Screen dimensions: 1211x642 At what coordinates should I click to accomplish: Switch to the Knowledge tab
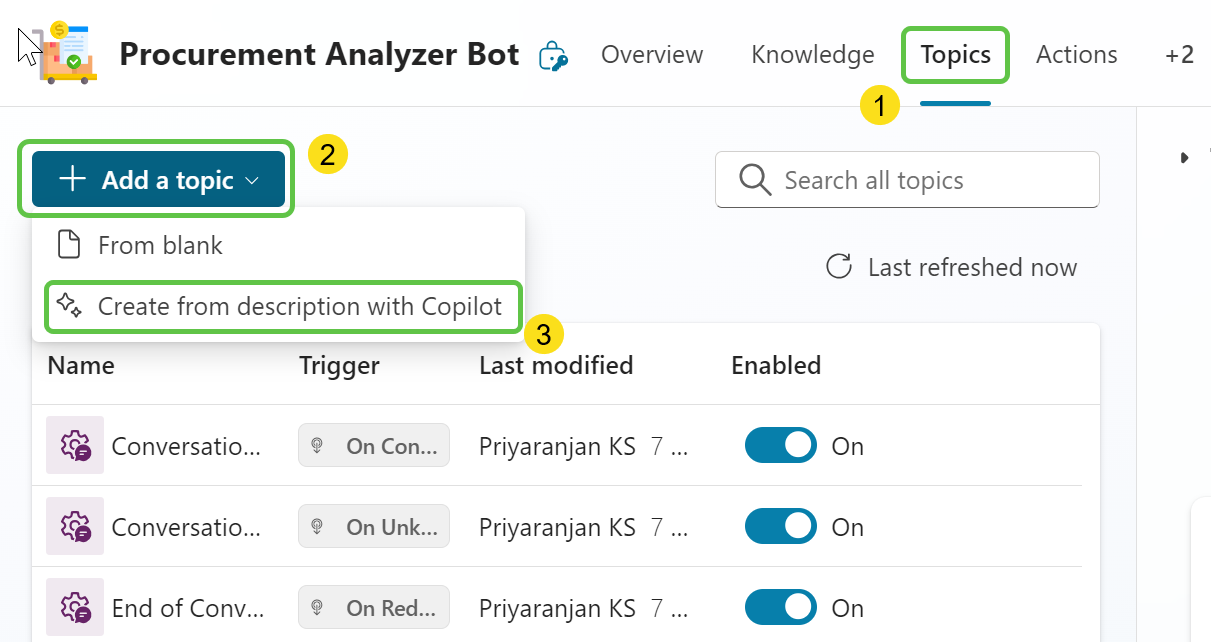pyautogui.click(x=812, y=55)
